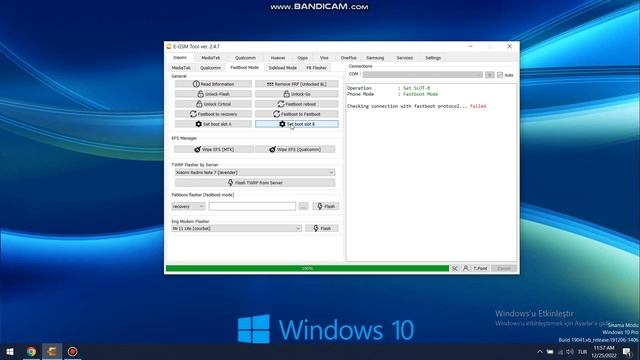Click the Wipe EFS [Qualcomm] button
The width and height of the screenshot is (640, 360).
295,149
